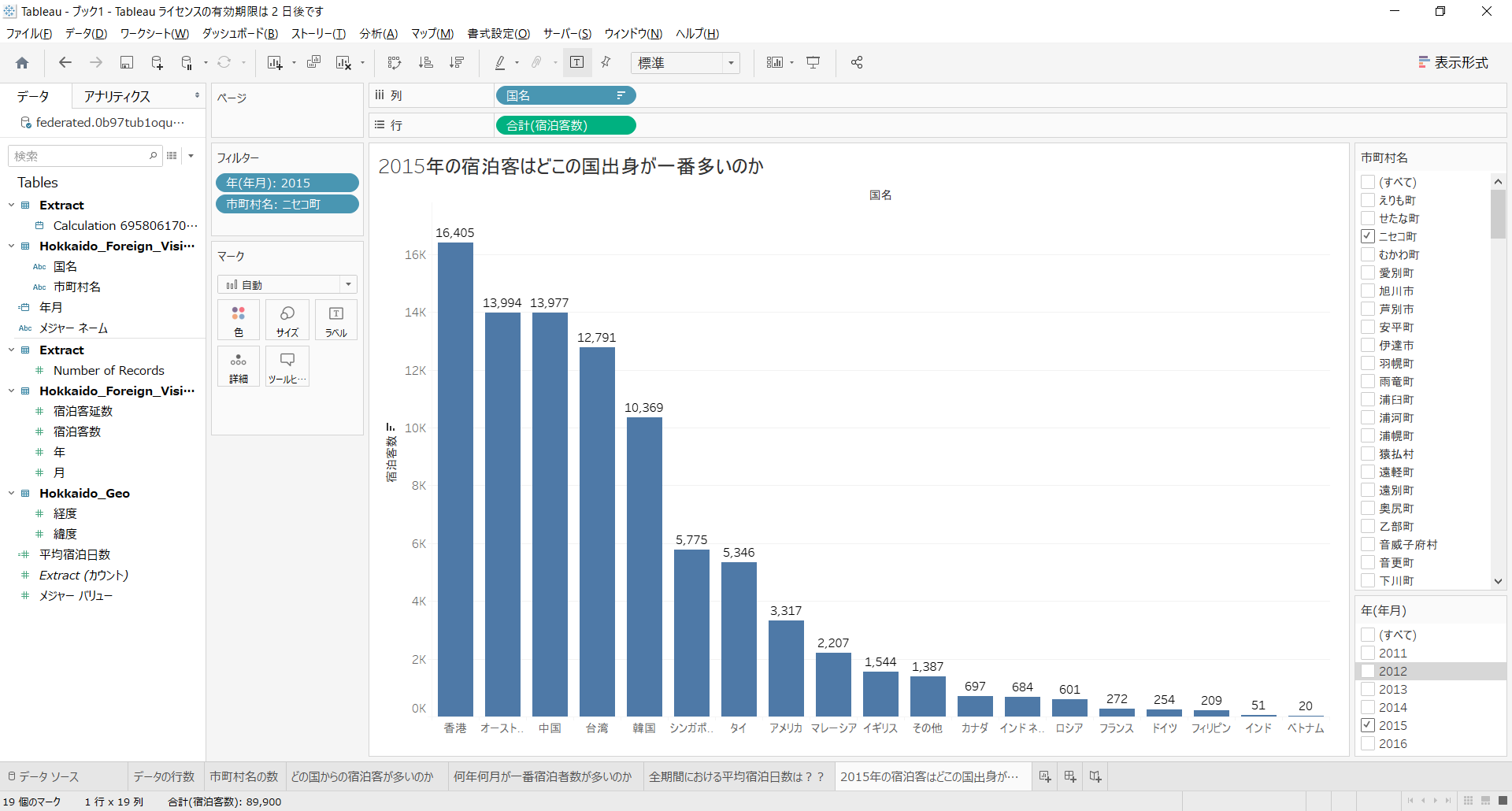Image resolution: width=1512 pixels, height=811 pixels.
Task: Click the 合計(宿泊客数) pill on Rows shelf
Action: (x=565, y=125)
